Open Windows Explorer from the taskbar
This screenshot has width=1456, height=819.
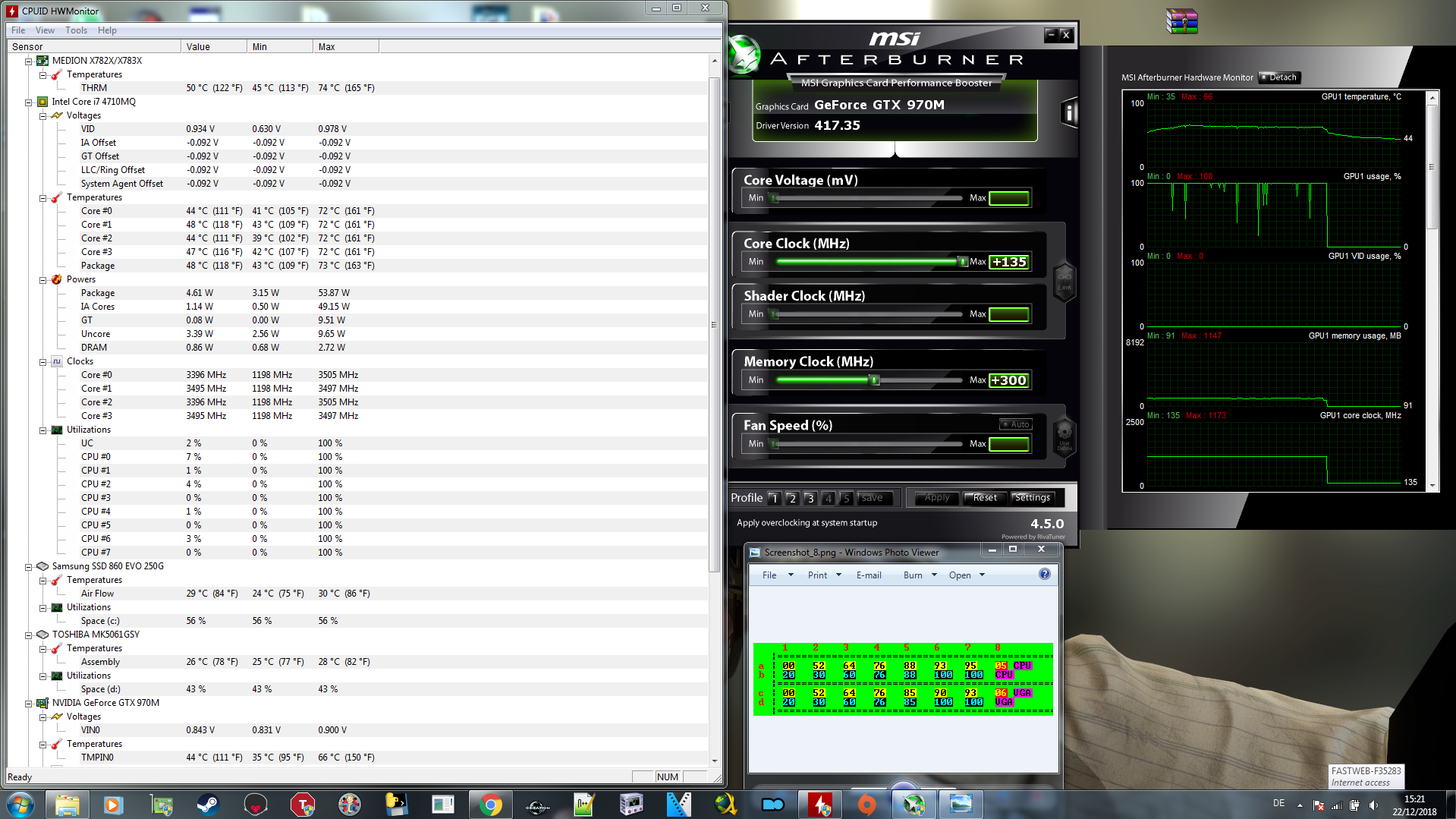(68, 805)
